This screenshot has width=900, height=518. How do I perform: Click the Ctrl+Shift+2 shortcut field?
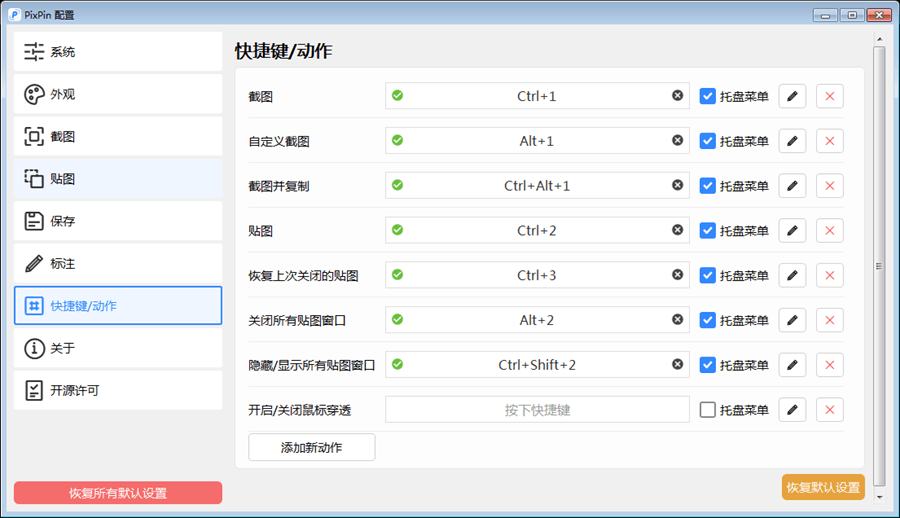tap(537, 365)
